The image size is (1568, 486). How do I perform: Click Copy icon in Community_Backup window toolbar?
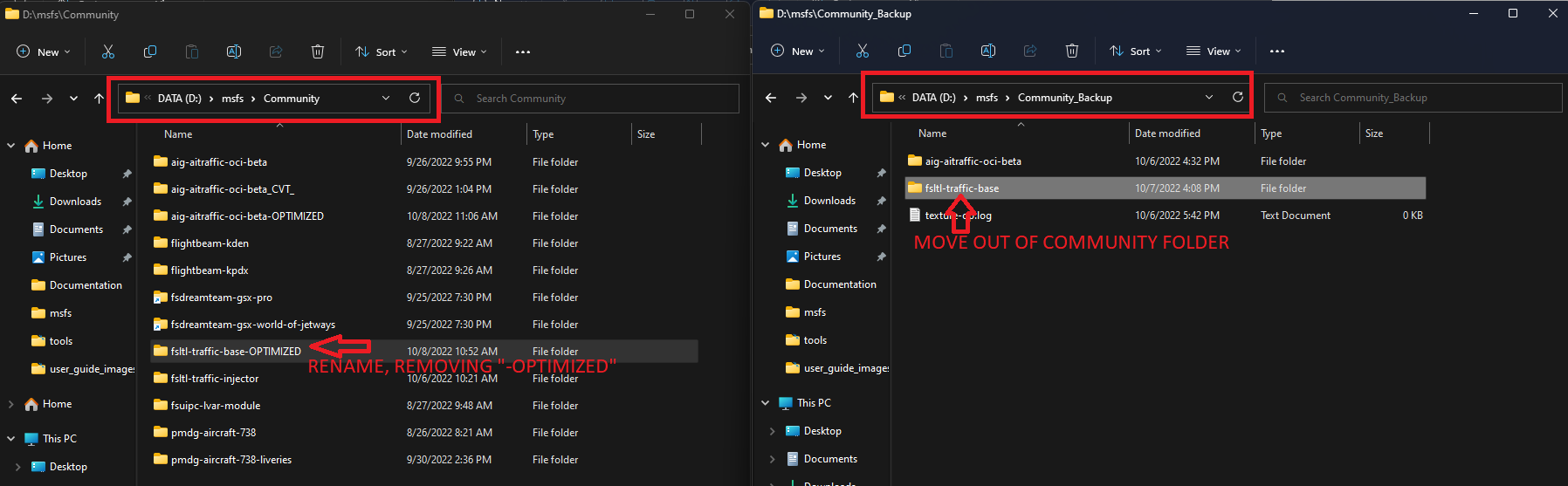point(904,51)
